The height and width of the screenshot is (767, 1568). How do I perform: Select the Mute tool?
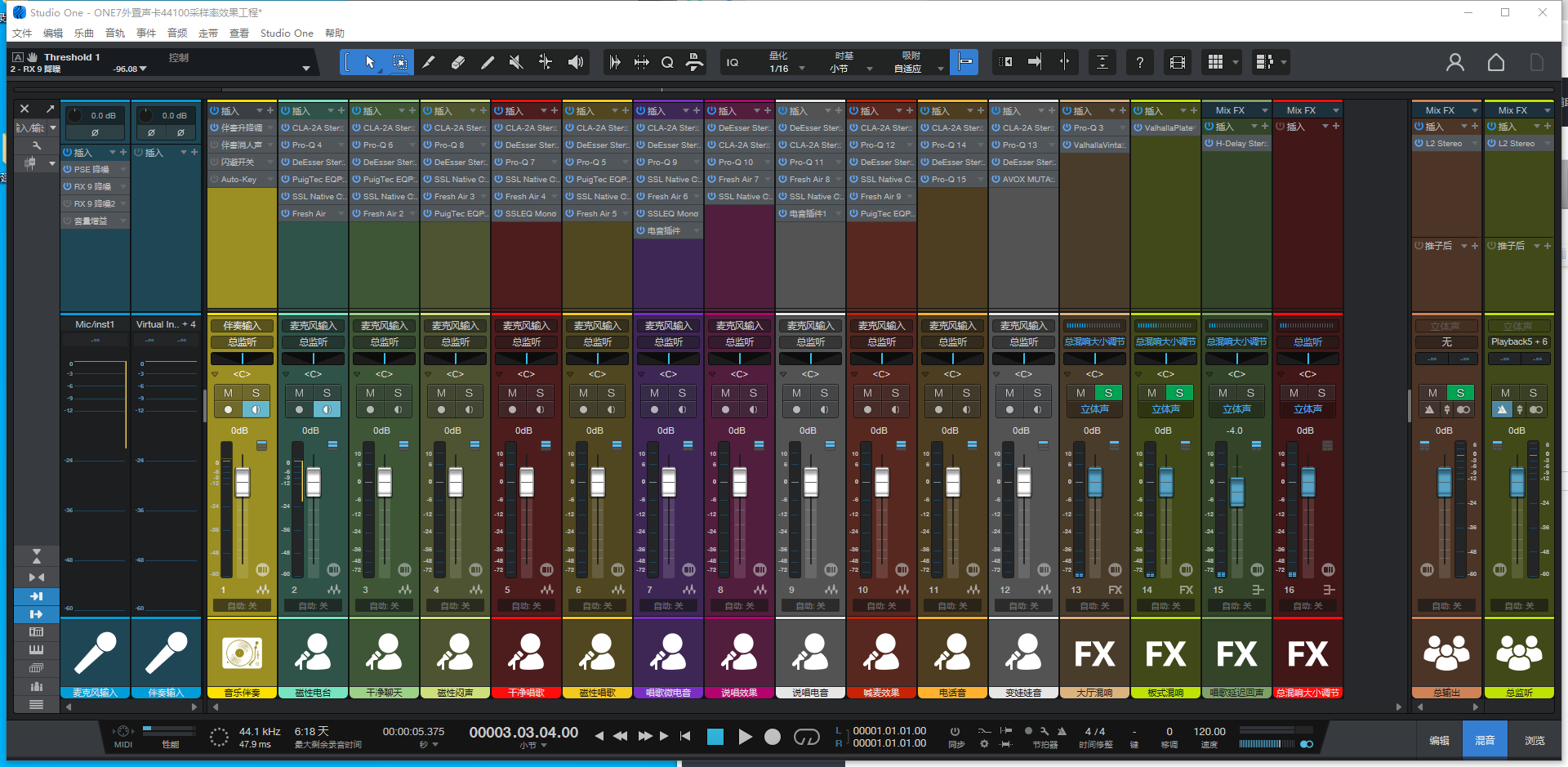click(x=516, y=62)
